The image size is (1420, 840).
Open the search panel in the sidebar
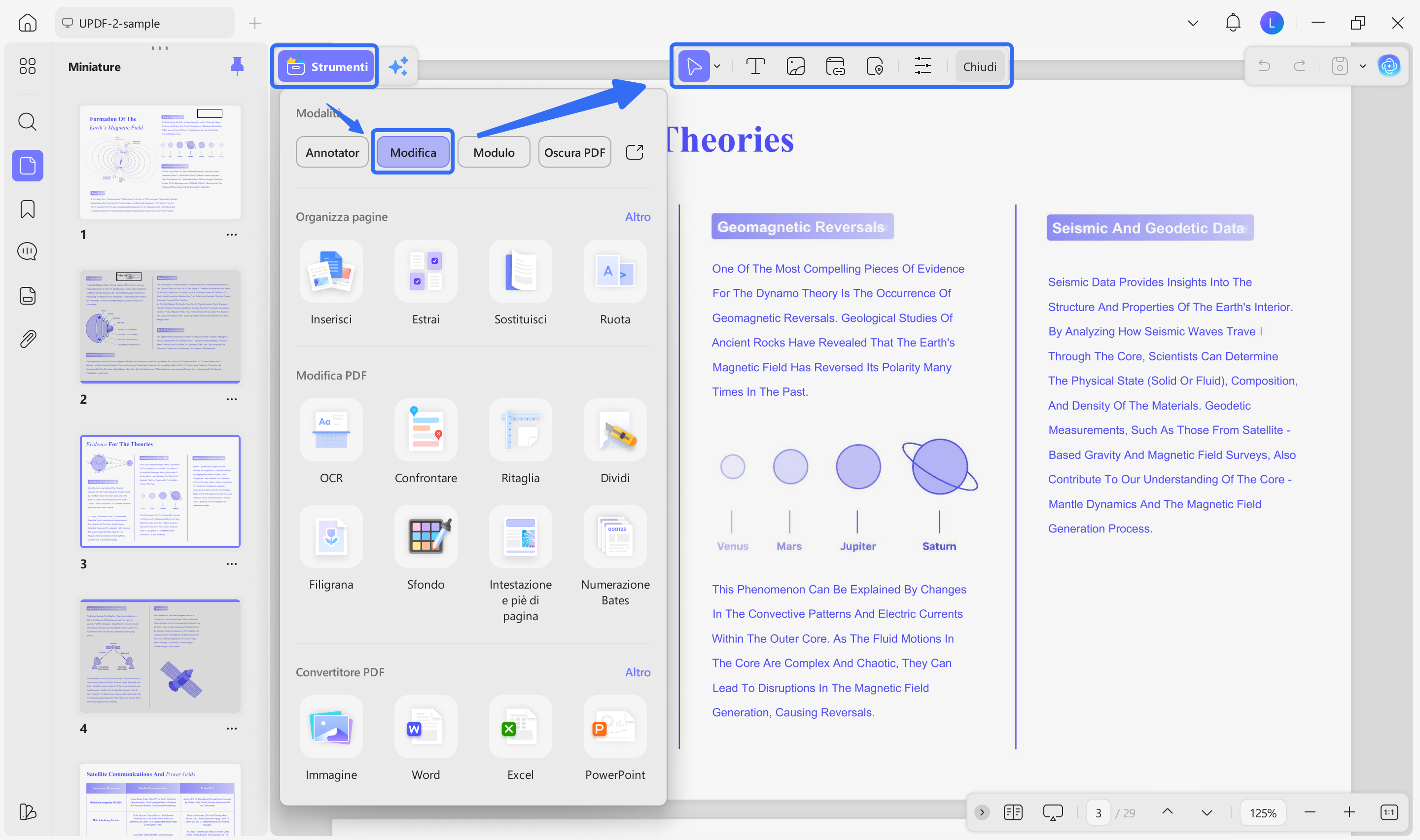coord(27,121)
